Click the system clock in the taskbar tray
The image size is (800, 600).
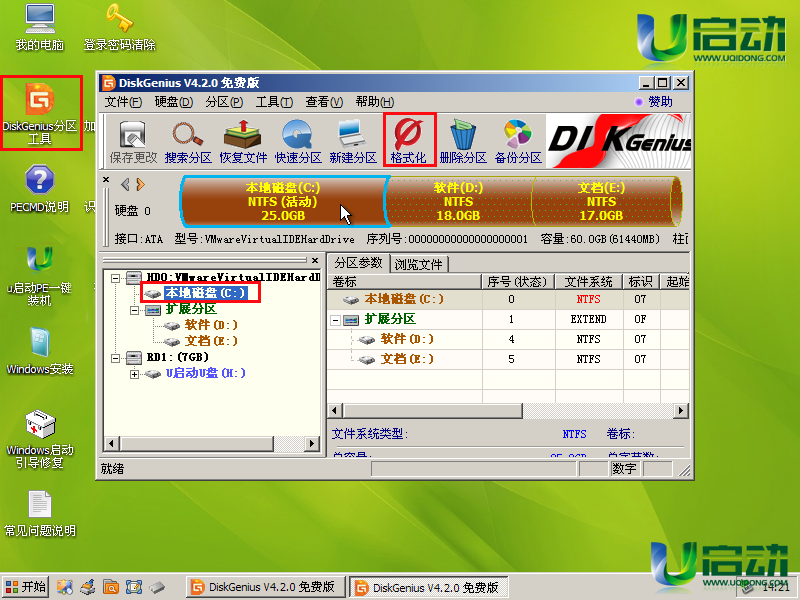tap(776, 587)
